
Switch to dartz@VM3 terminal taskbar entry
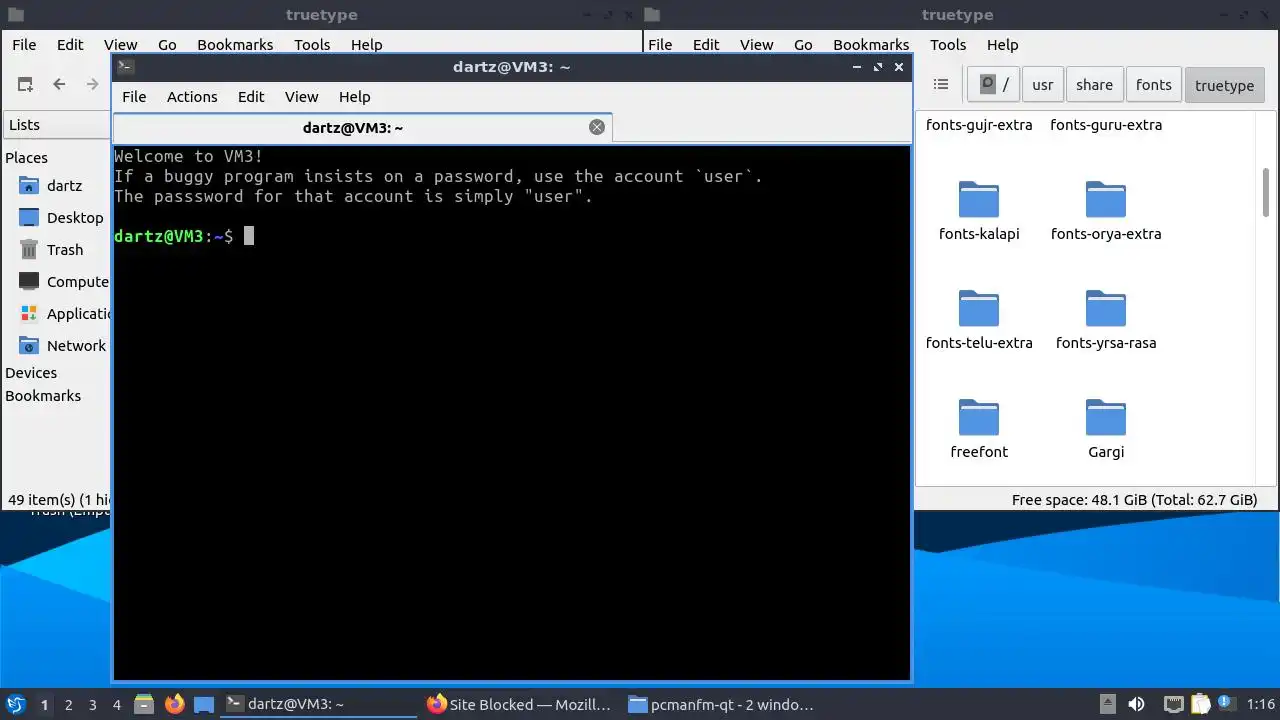(x=319, y=704)
